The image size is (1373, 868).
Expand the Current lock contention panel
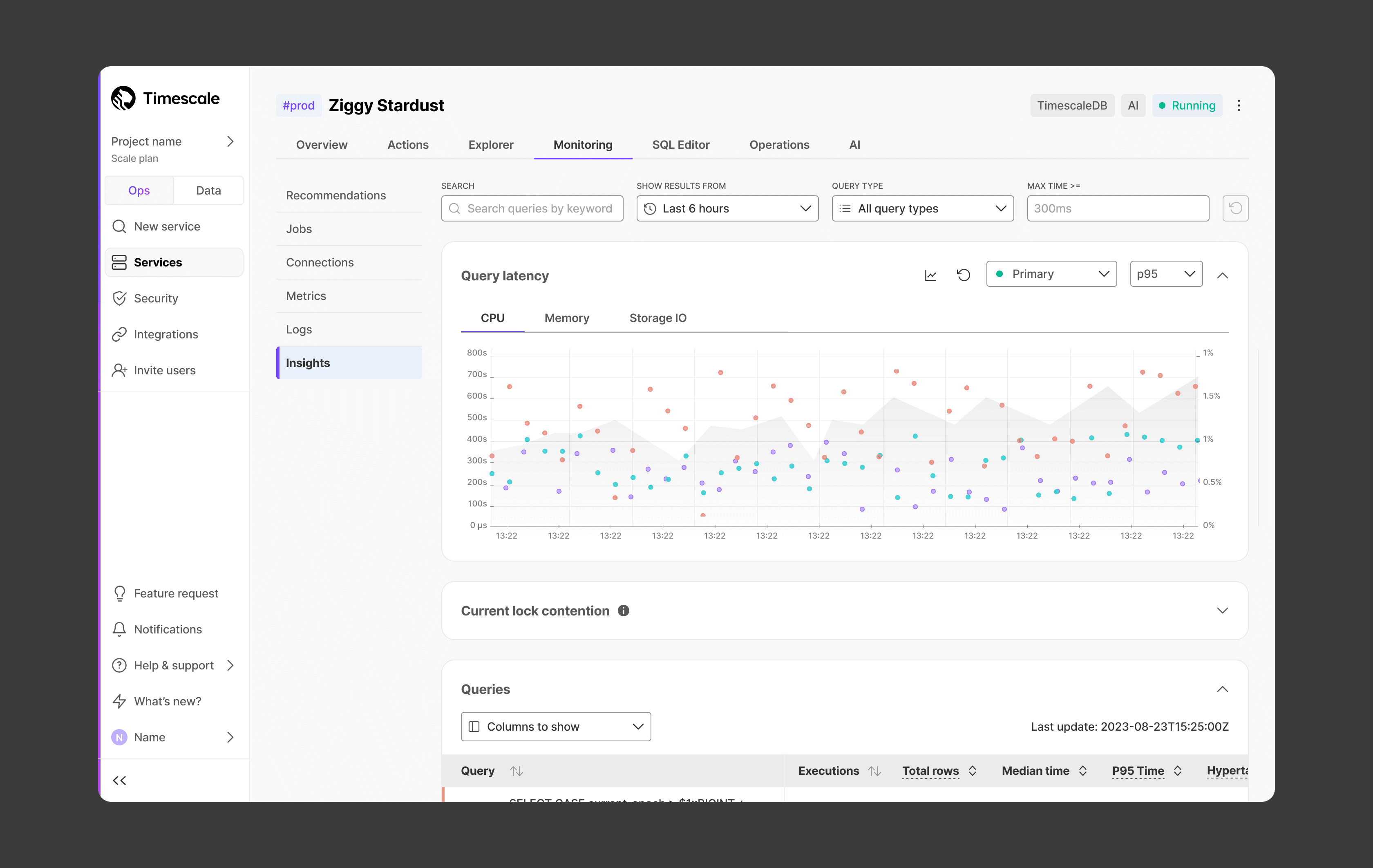pyautogui.click(x=1223, y=611)
